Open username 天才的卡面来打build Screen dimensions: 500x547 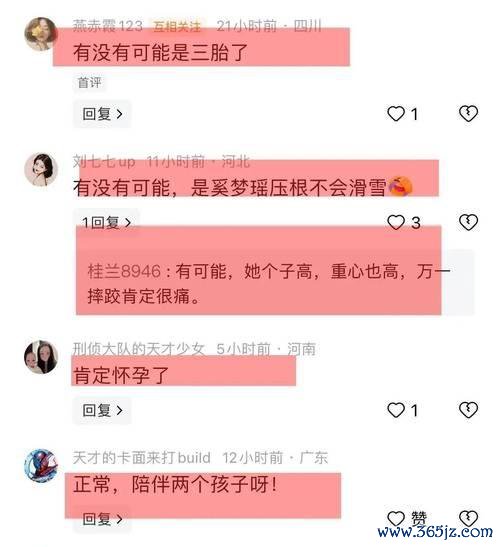(142, 458)
